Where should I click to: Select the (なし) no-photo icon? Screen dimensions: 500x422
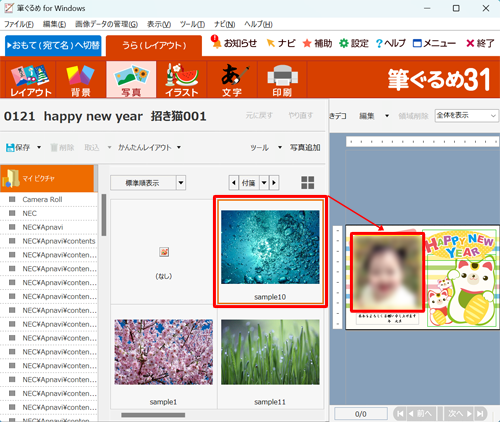[164, 252]
